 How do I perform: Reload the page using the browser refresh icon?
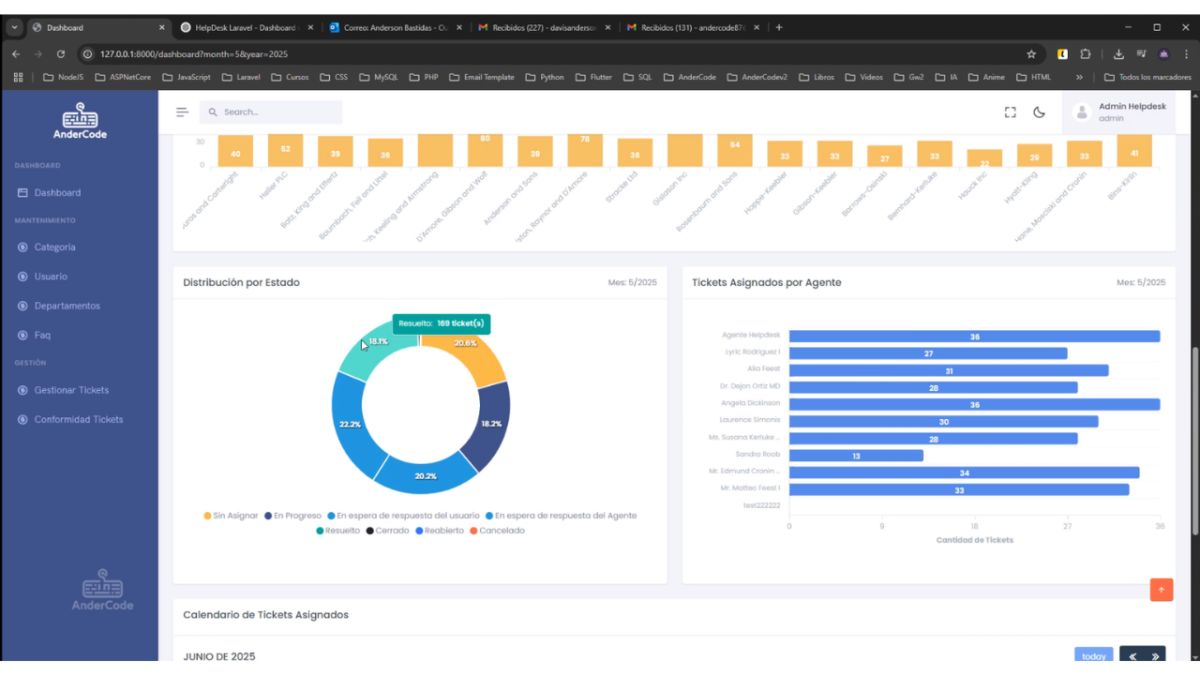pyautogui.click(x=61, y=54)
